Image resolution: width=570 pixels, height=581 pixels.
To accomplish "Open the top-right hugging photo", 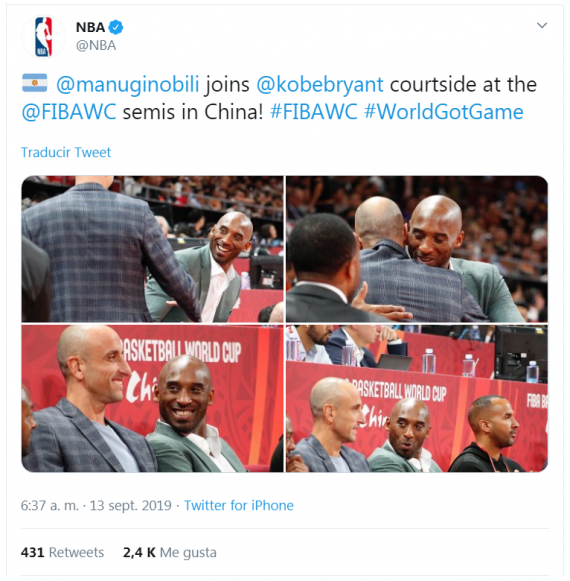I will [x=417, y=249].
